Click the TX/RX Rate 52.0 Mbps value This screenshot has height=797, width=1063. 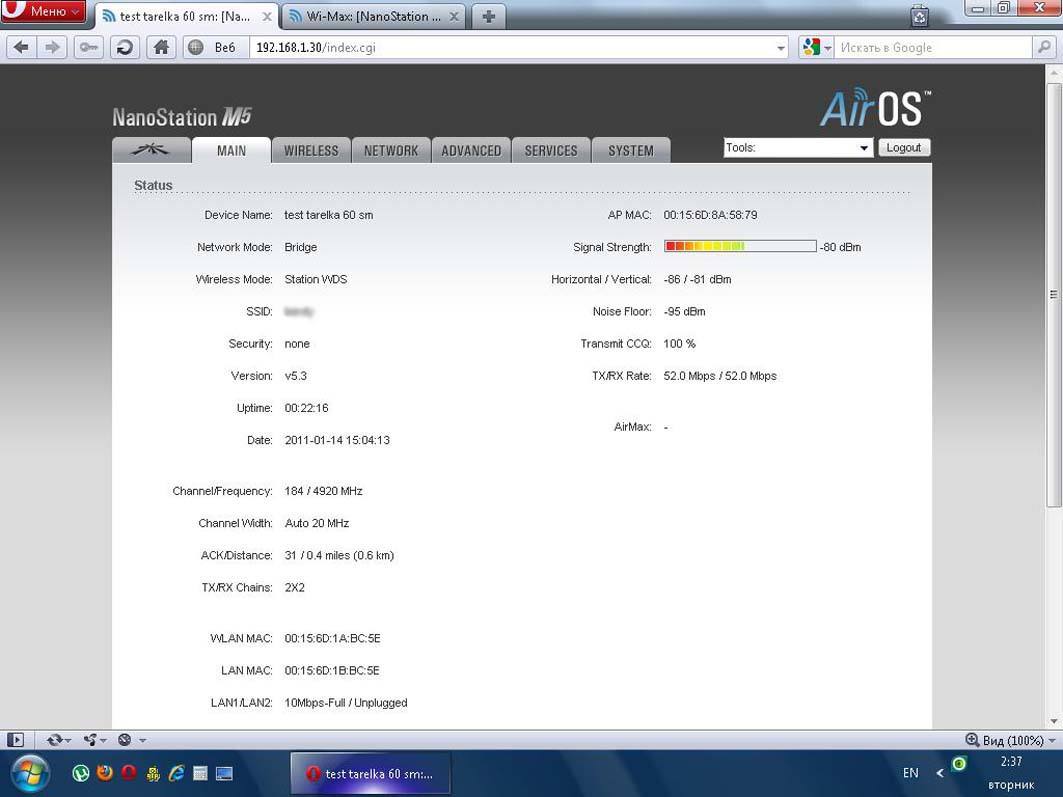720,375
